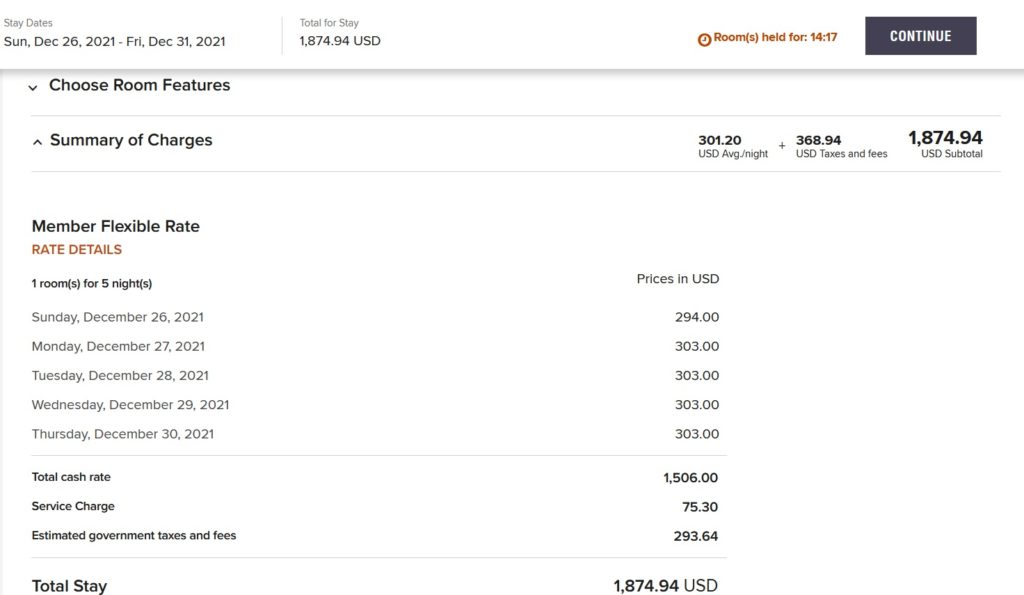The width and height of the screenshot is (1024, 595).
Task: Click the Summary of Charges heading
Action: [131, 141]
